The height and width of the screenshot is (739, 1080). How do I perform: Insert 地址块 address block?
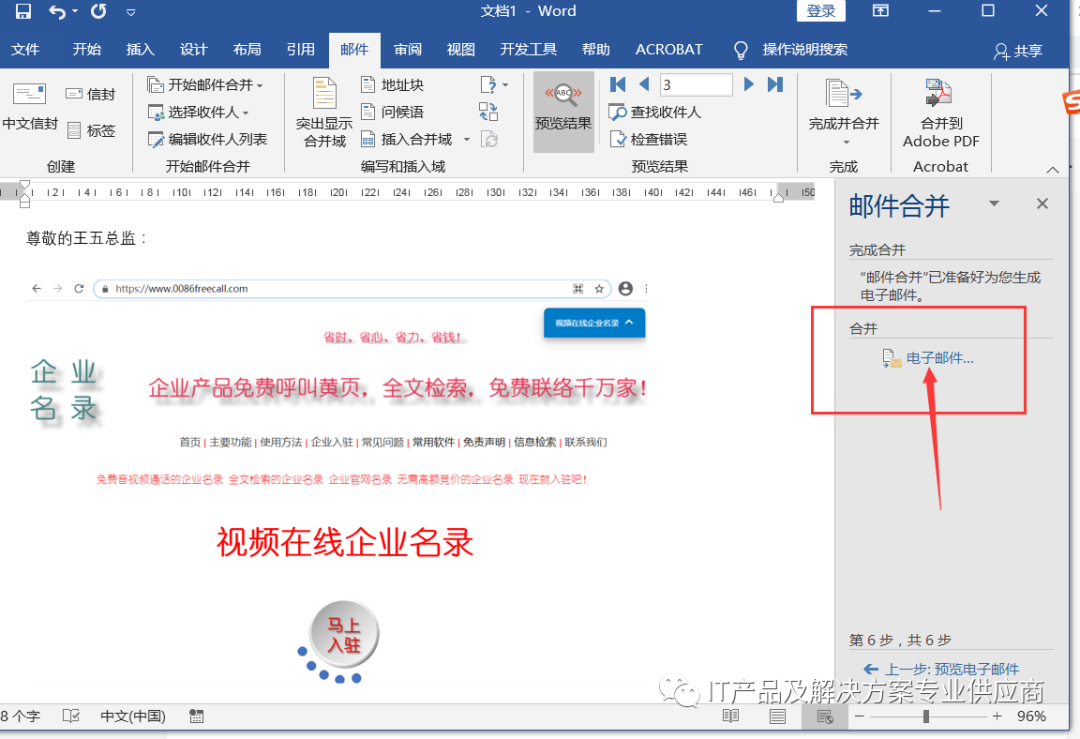pyautogui.click(x=393, y=85)
